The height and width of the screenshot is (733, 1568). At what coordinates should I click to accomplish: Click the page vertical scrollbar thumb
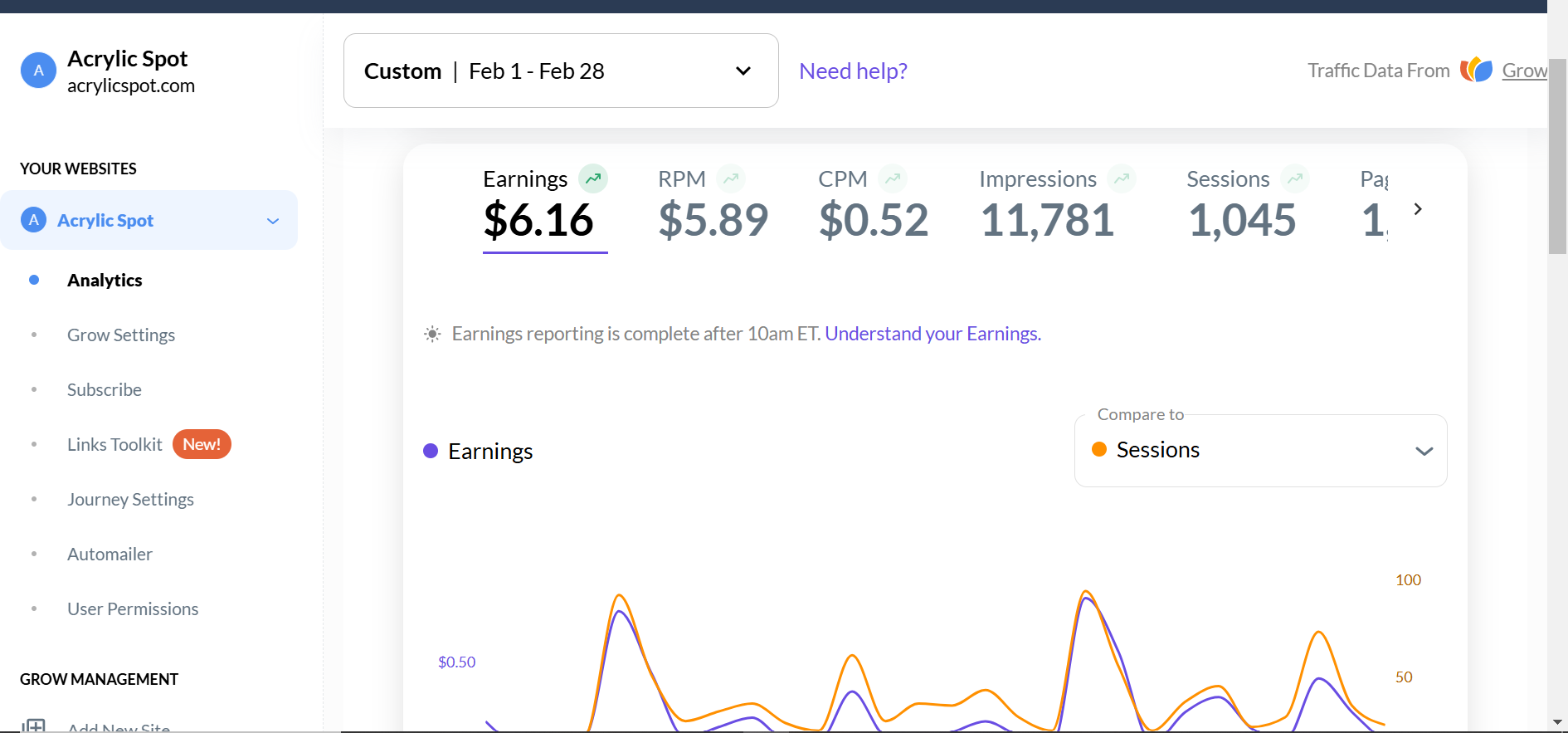click(1557, 156)
